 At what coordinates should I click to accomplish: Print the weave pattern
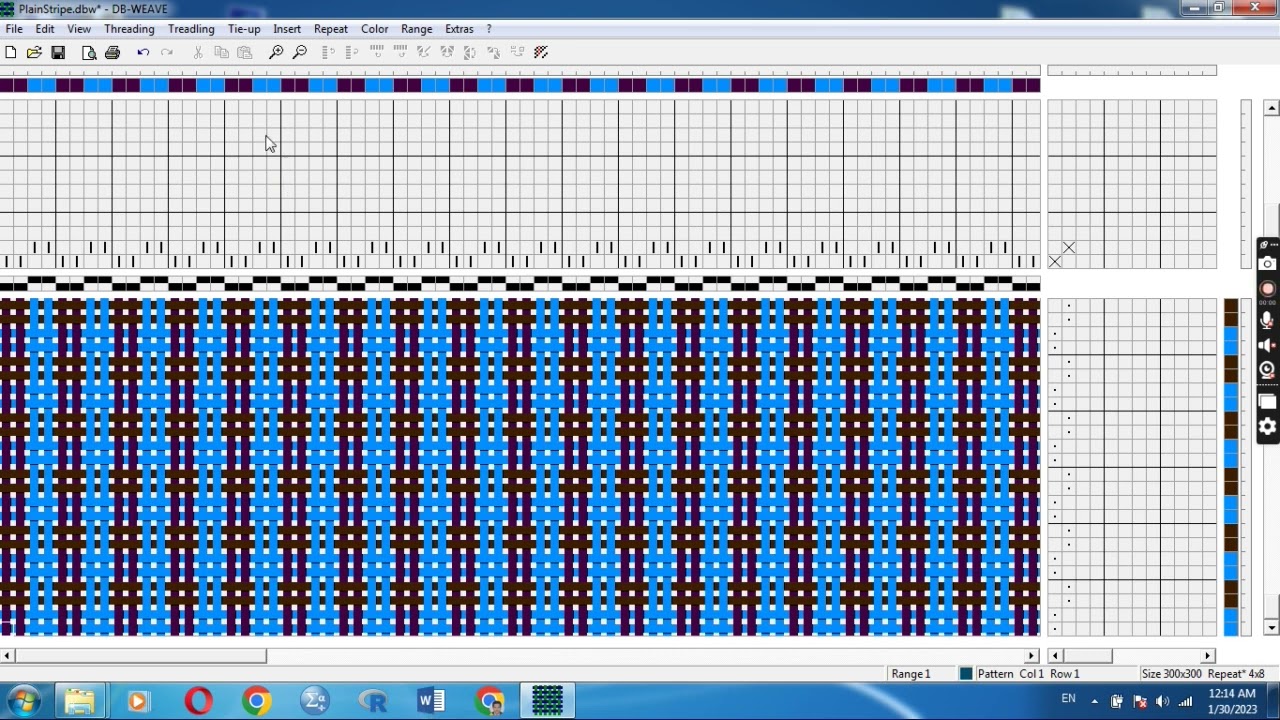pyautogui.click(x=112, y=52)
